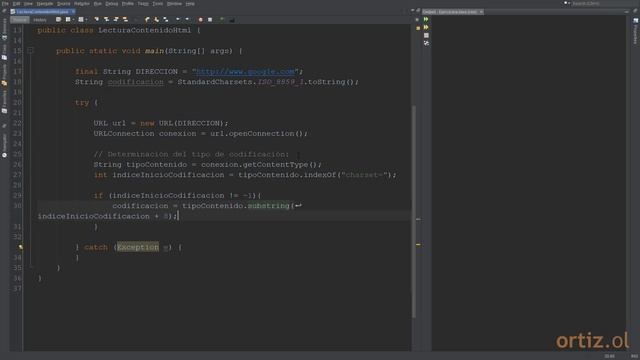The width and height of the screenshot is (640, 360).
Task: Open the Navigator sidebar tab
Action: [x=4, y=145]
